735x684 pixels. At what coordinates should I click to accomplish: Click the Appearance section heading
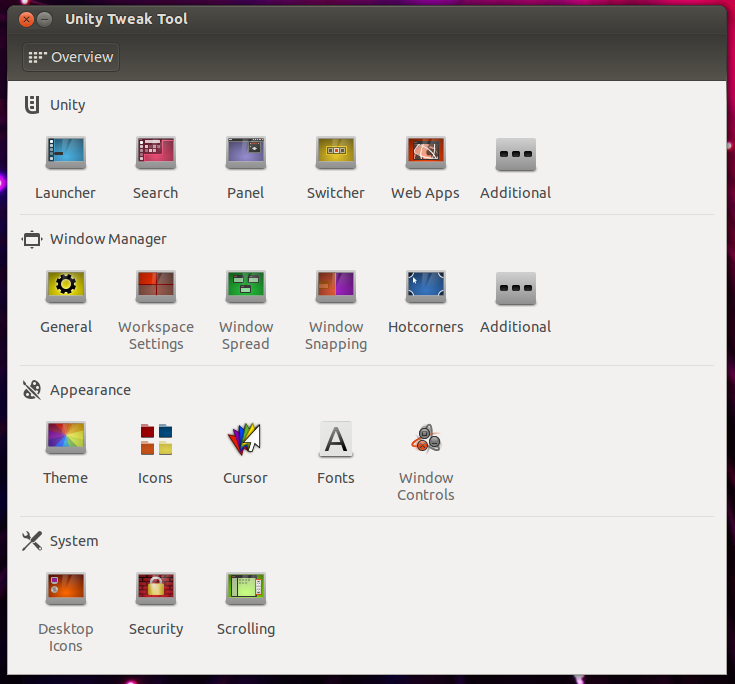[x=90, y=390]
